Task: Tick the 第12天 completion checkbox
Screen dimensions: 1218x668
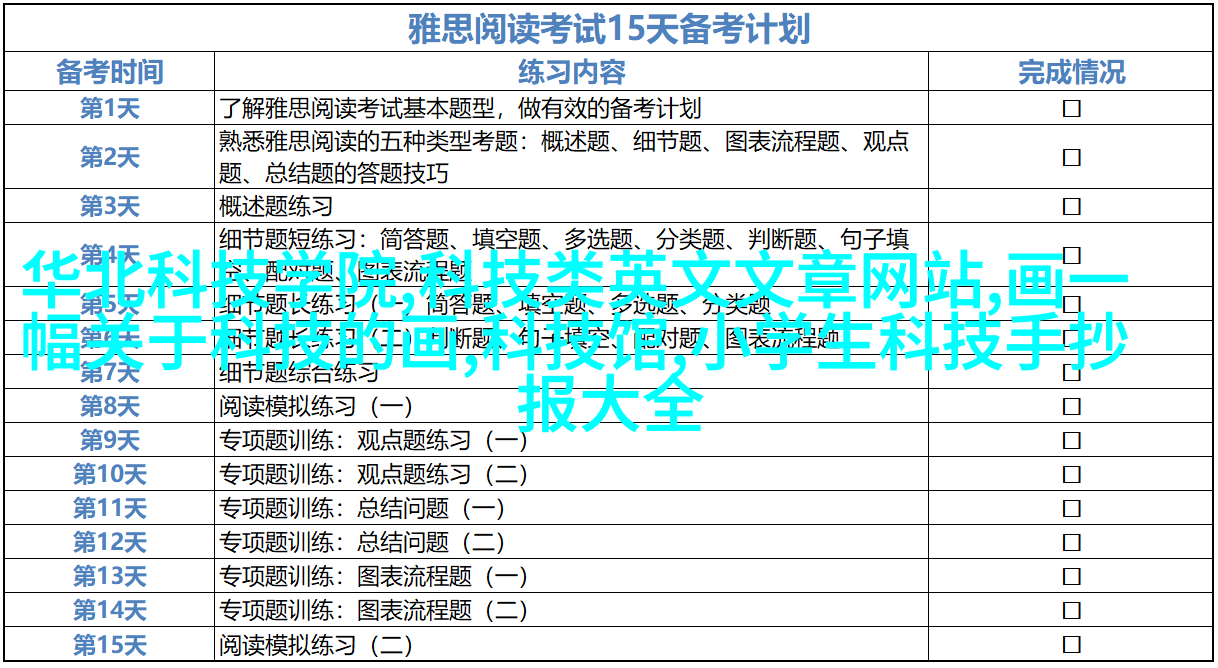Action: (1071, 542)
